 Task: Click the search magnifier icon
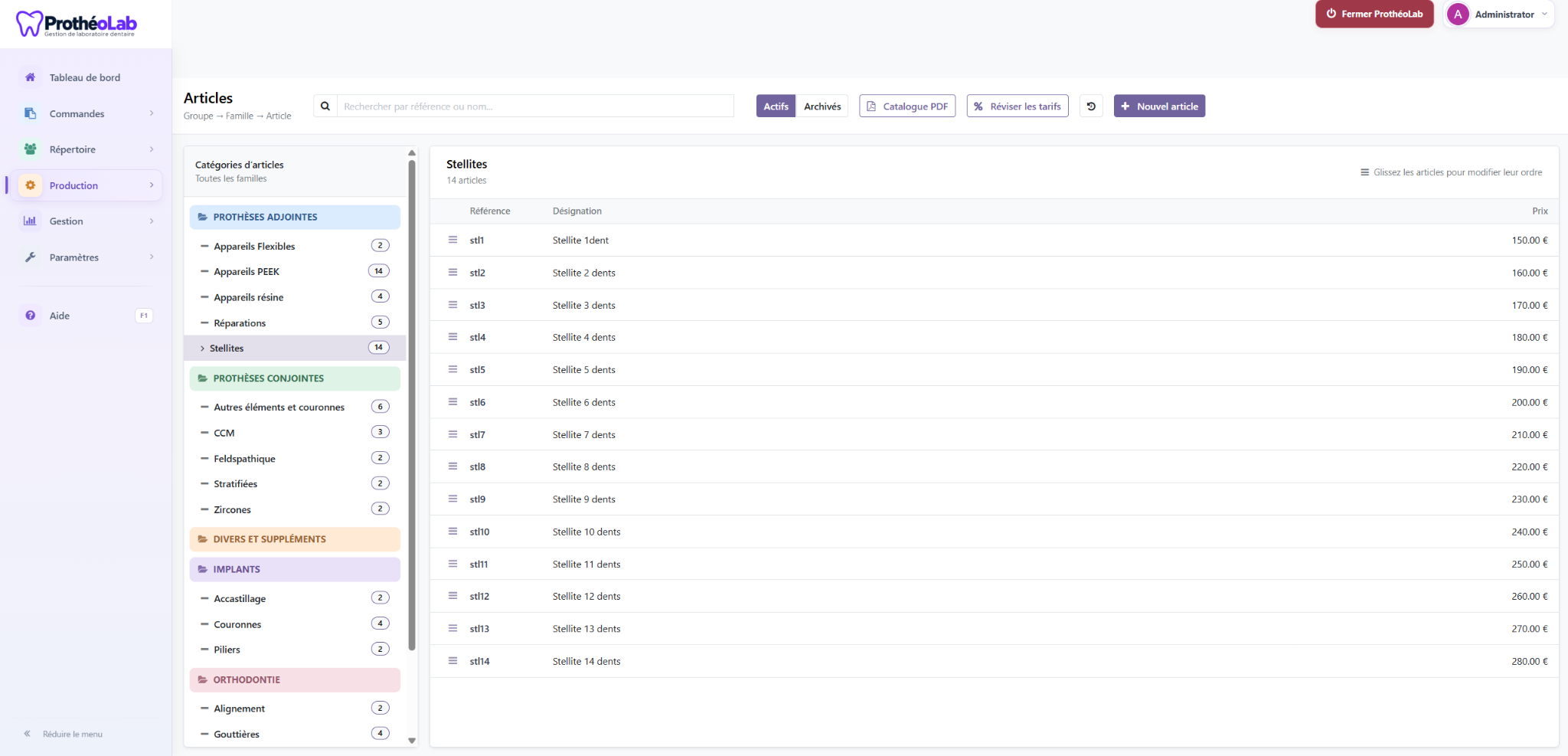[325, 106]
